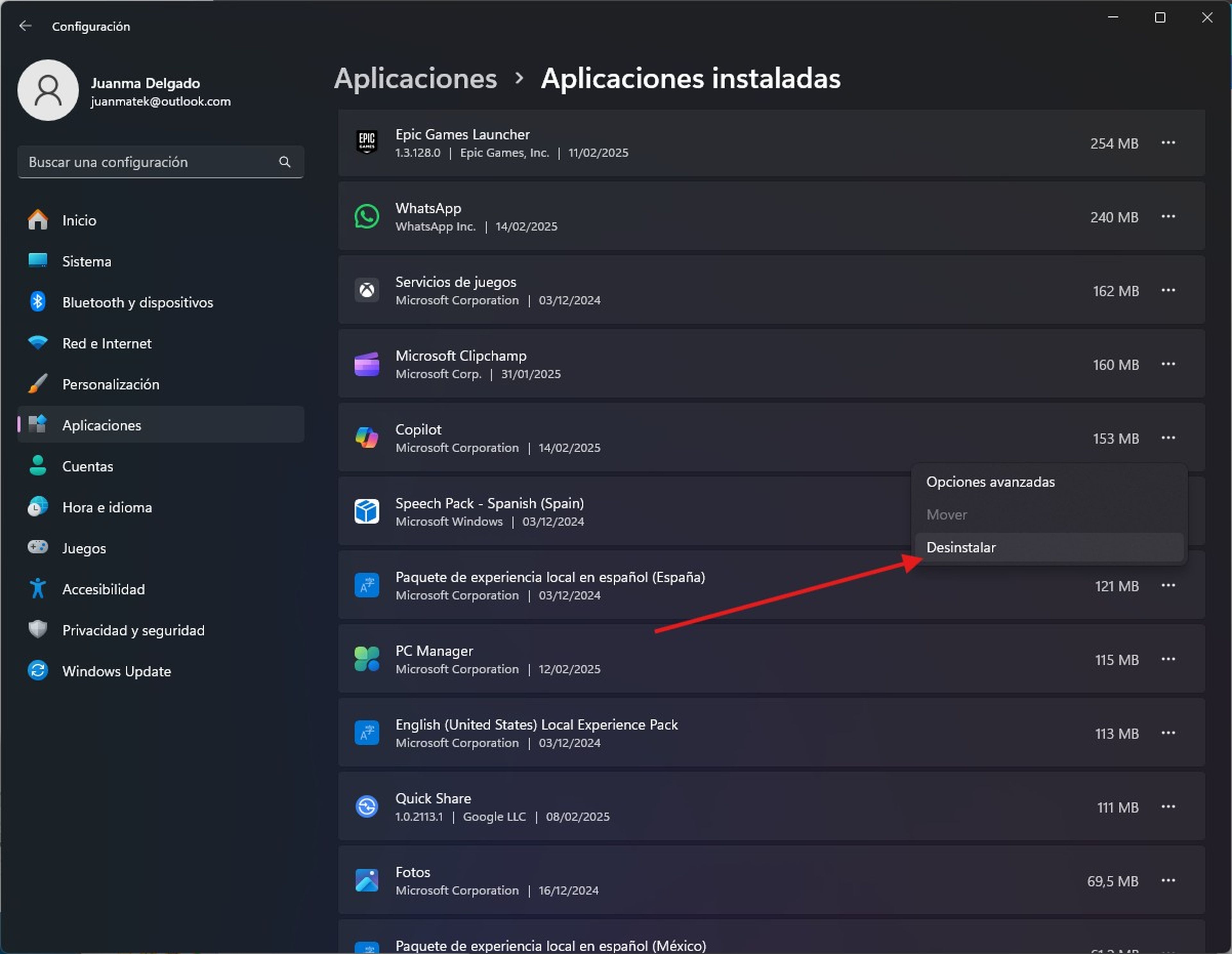
Task: Click the Aplicaciones breadcrumb link
Action: coord(416,78)
